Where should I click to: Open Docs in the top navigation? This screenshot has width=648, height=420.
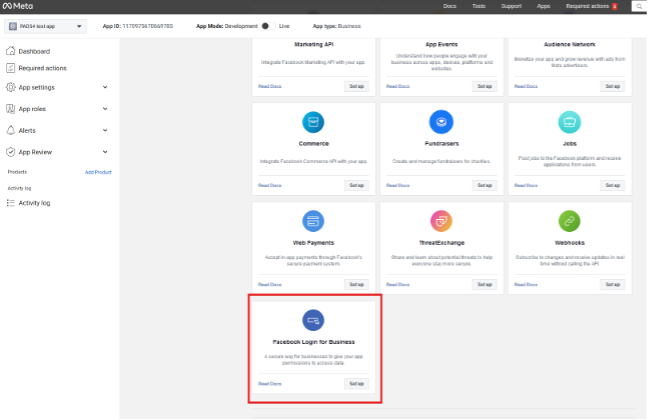[449, 6]
